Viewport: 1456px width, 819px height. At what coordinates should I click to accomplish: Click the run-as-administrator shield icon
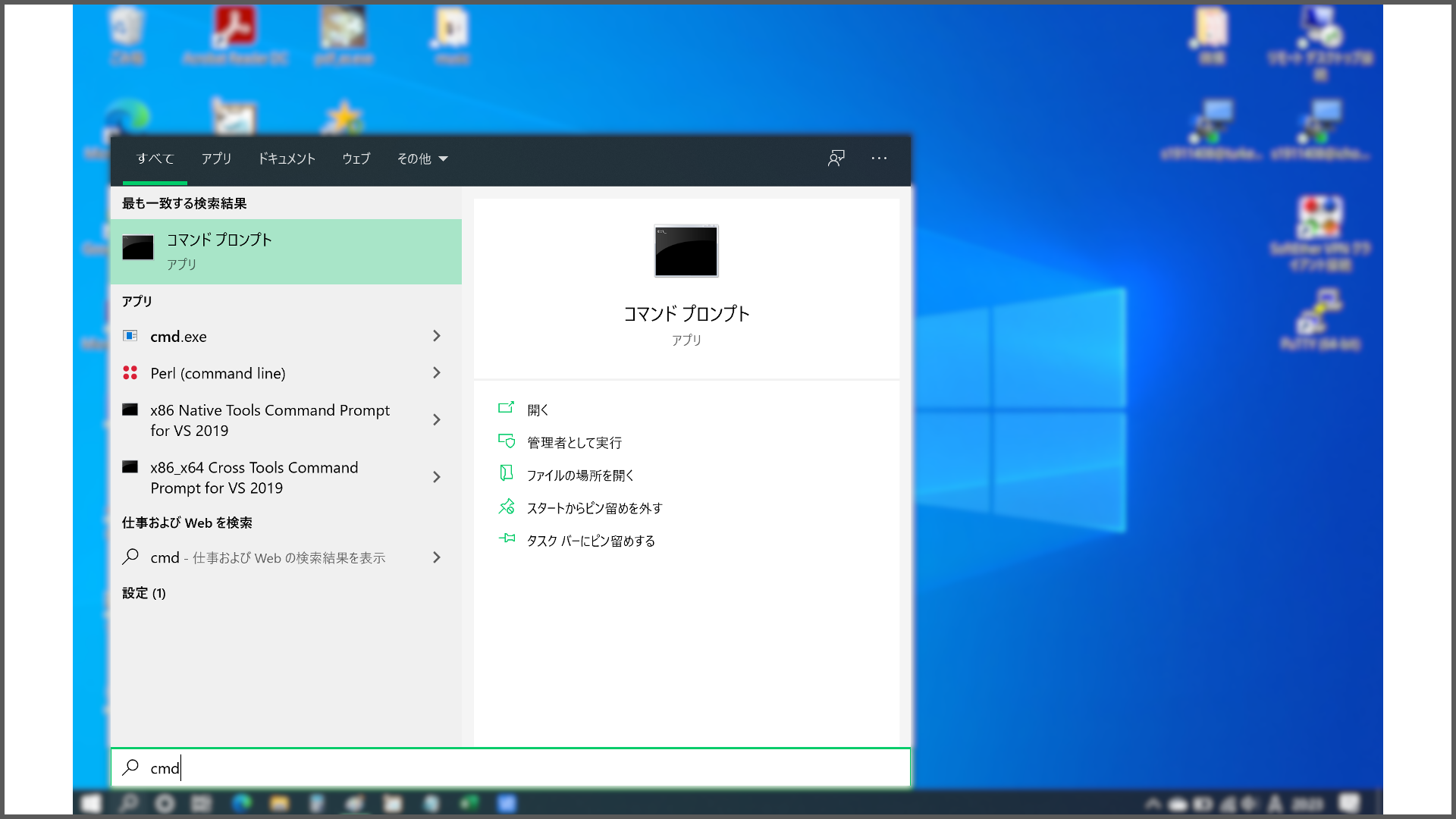click(x=506, y=441)
